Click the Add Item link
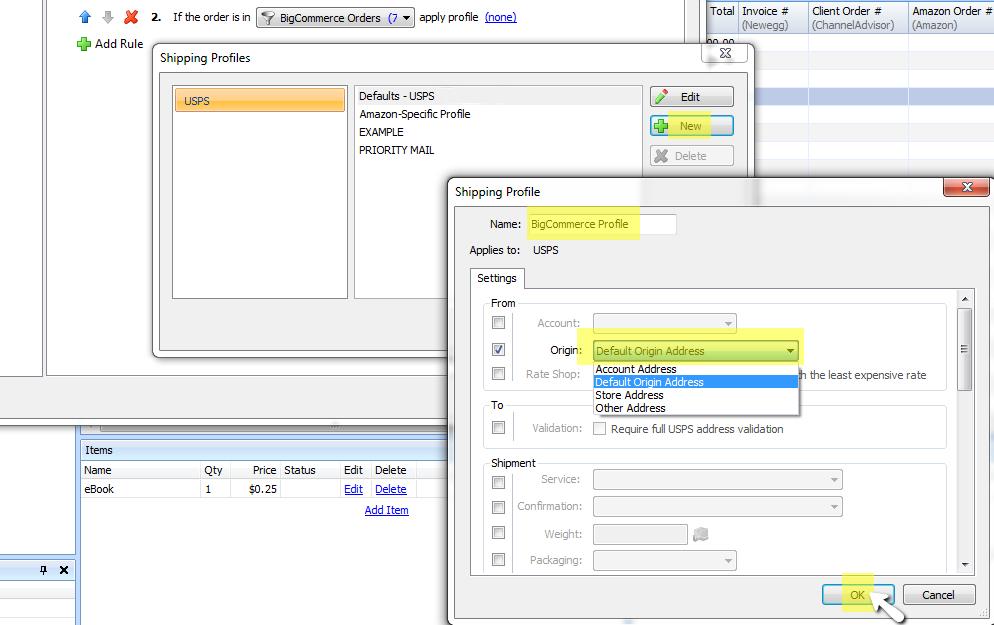This screenshot has height=625, width=994. [x=387, y=510]
